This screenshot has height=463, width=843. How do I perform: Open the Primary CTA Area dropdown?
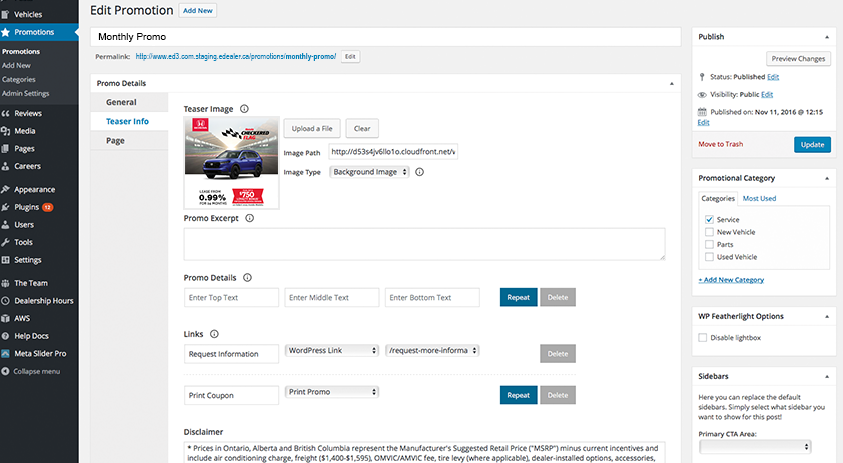[755, 447]
